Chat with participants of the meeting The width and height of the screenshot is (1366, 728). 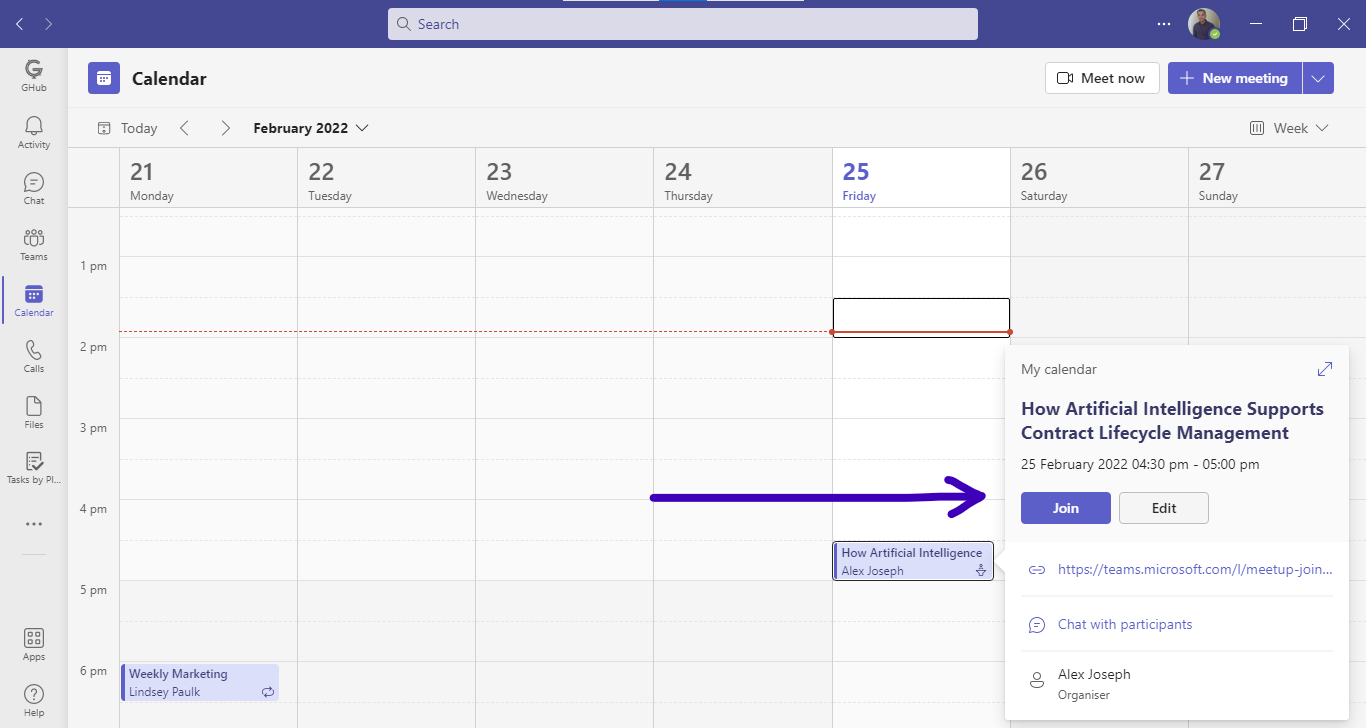[x=1124, y=624]
